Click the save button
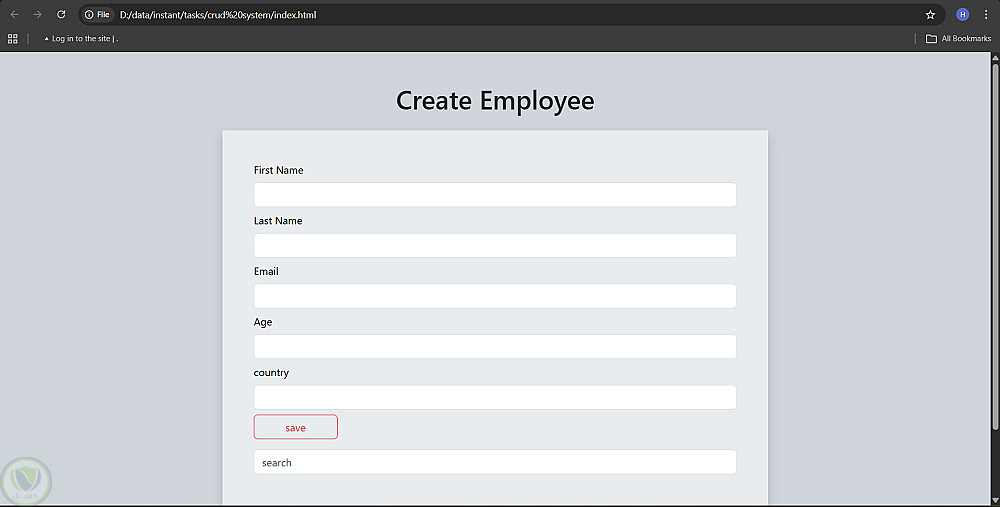Image resolution: width=1000 pixels, height=507 pixels. click(295, 427)
